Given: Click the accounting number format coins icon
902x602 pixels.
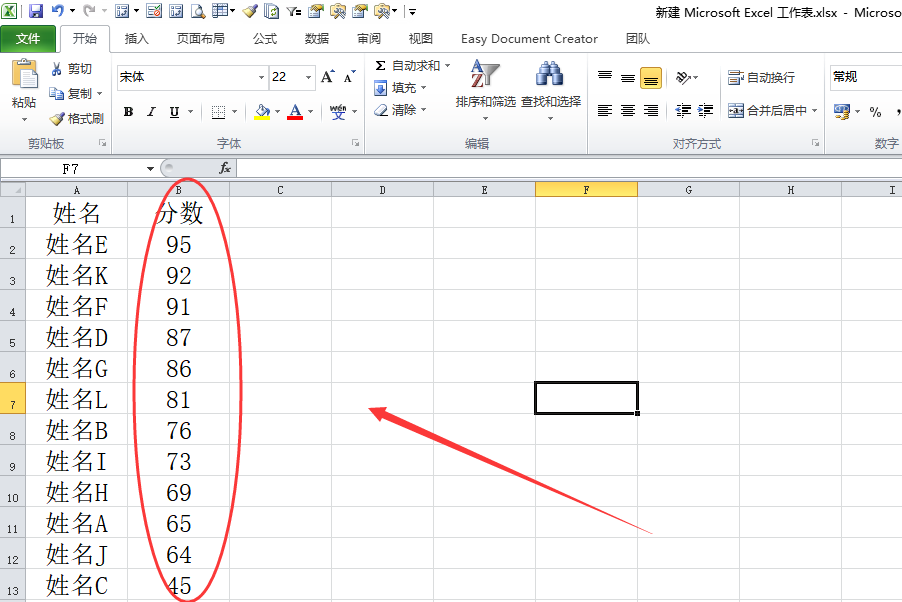Looking at the screenshot, I should pyautogui.click(x=842, y=112).
